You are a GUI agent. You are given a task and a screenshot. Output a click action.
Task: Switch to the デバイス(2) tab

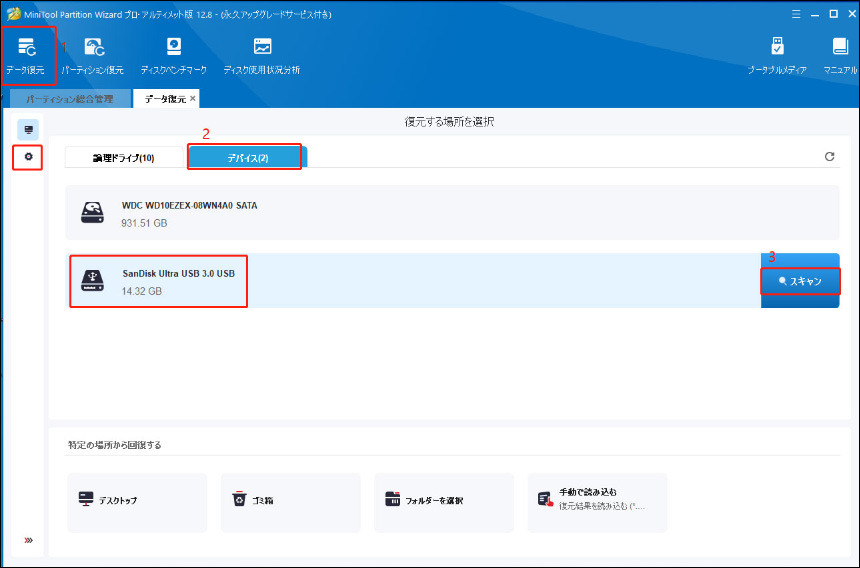247,158
